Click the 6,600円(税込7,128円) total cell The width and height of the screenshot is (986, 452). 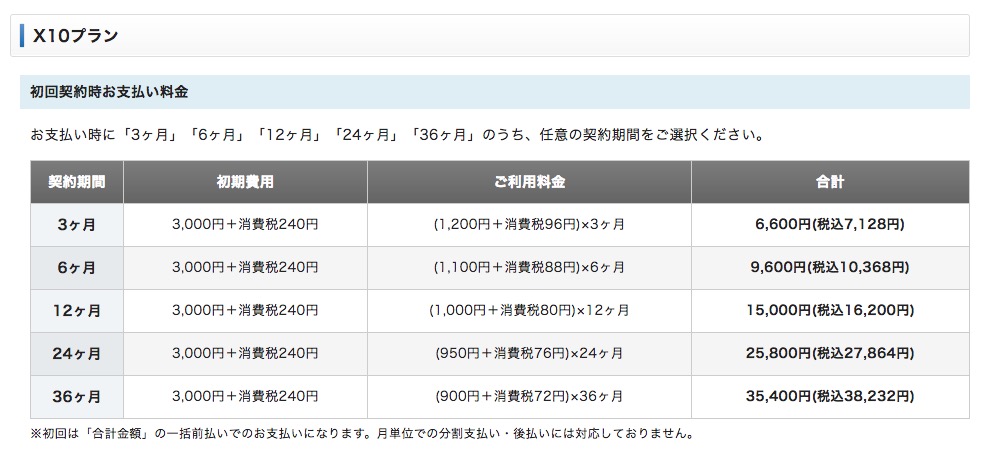point(829,225)
